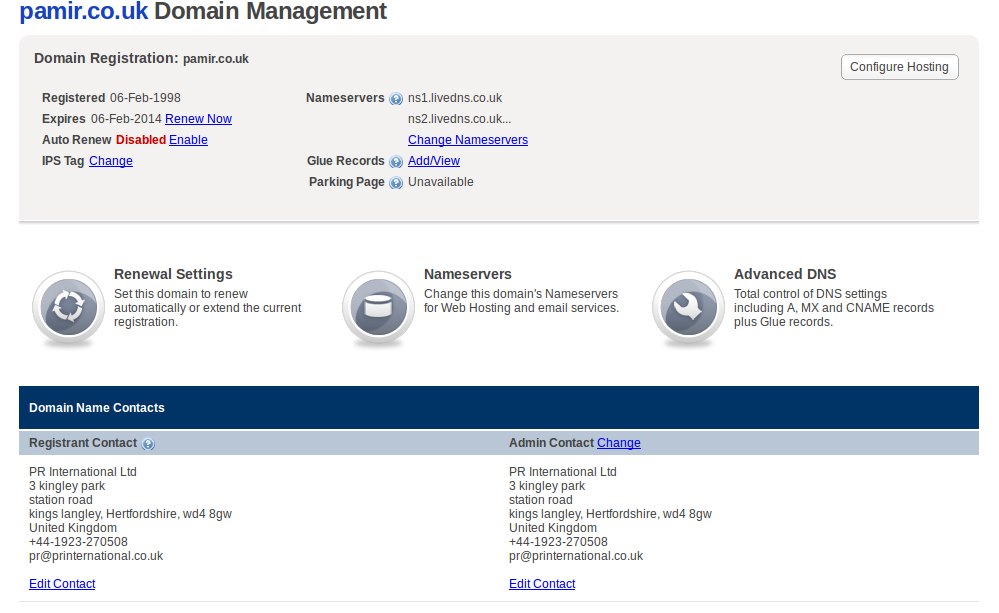Click the Renewal Settings circular arrows icon

tap(68, 308)
